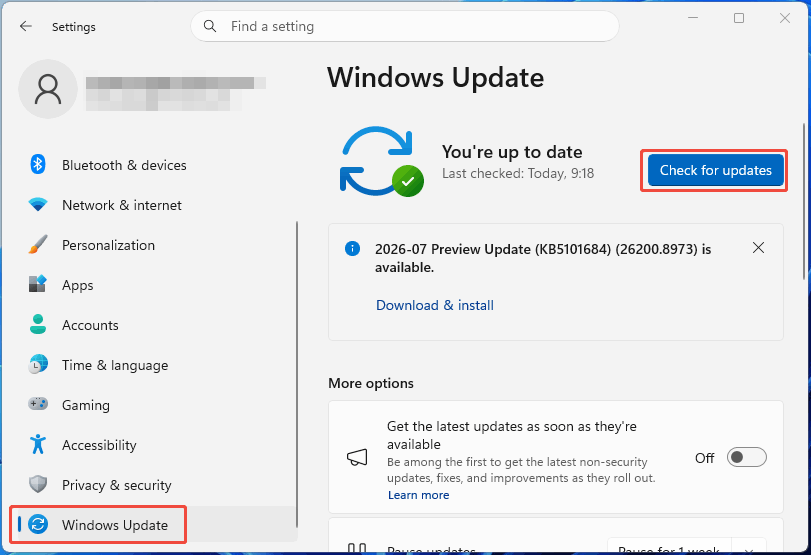Open the user profile avatar
The width and height of the screenshot is (811, 555).
(48, 89)
